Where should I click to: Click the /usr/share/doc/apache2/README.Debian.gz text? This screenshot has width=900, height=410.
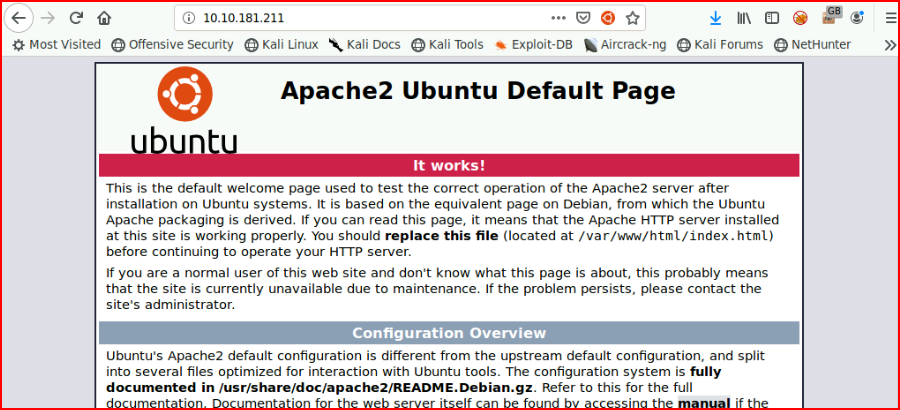(376, 387)
